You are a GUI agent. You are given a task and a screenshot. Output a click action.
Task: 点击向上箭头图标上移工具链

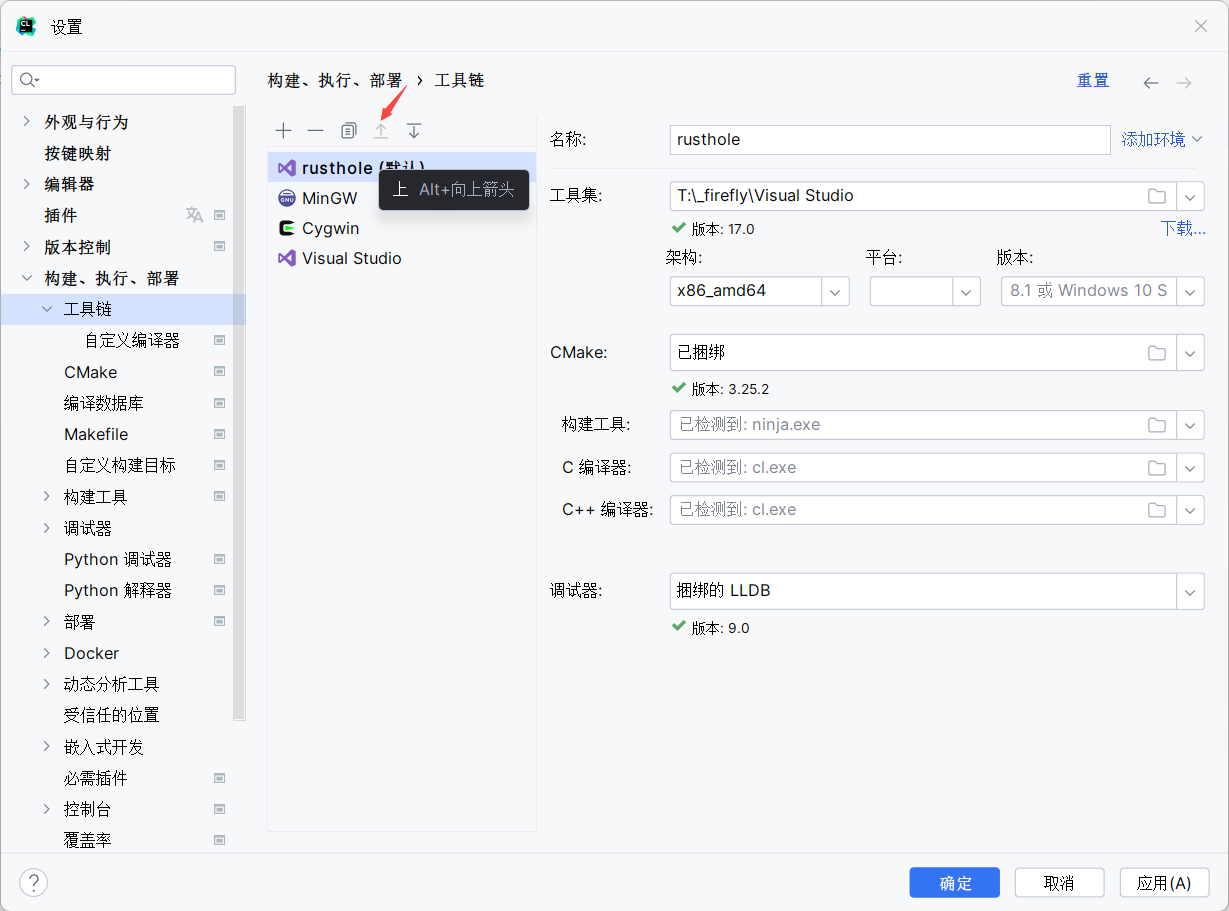pos(381,130)
